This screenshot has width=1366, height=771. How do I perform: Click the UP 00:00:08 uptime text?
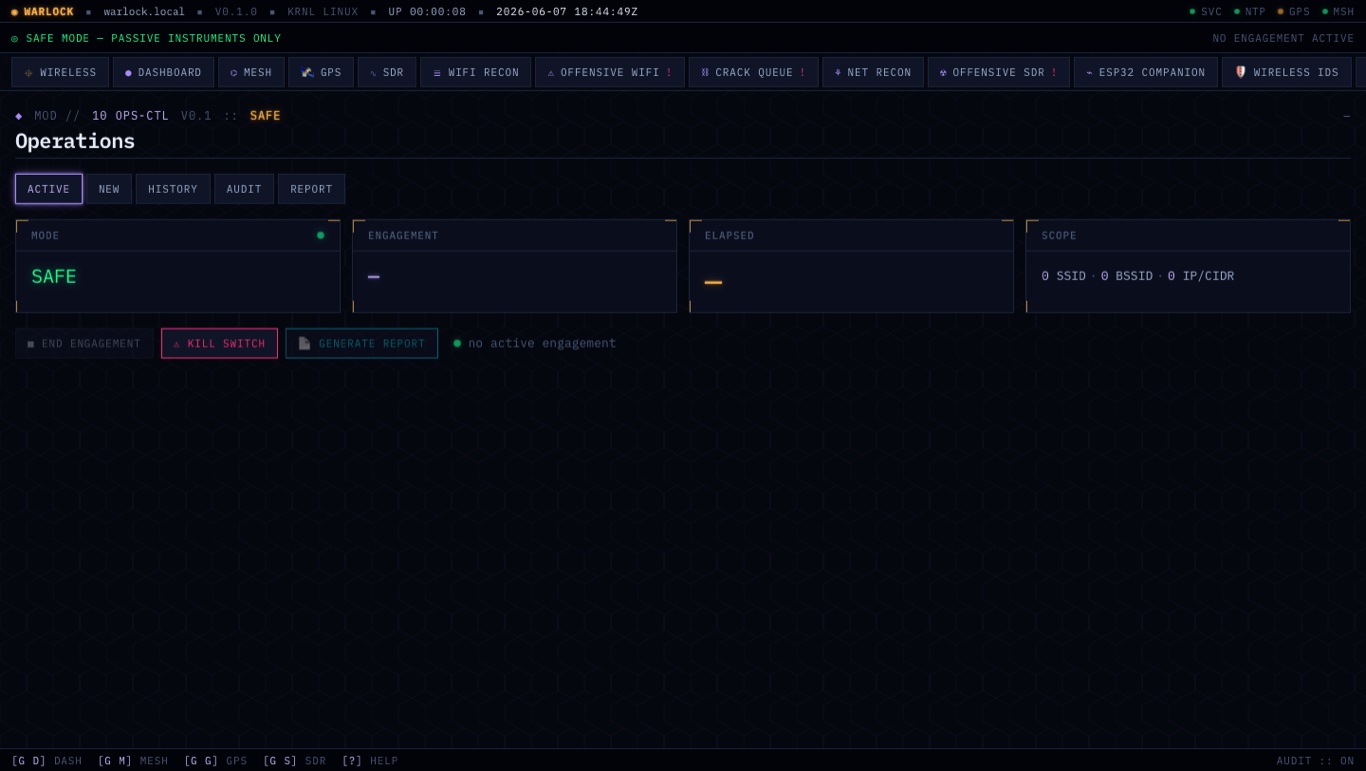pos(427,12)
